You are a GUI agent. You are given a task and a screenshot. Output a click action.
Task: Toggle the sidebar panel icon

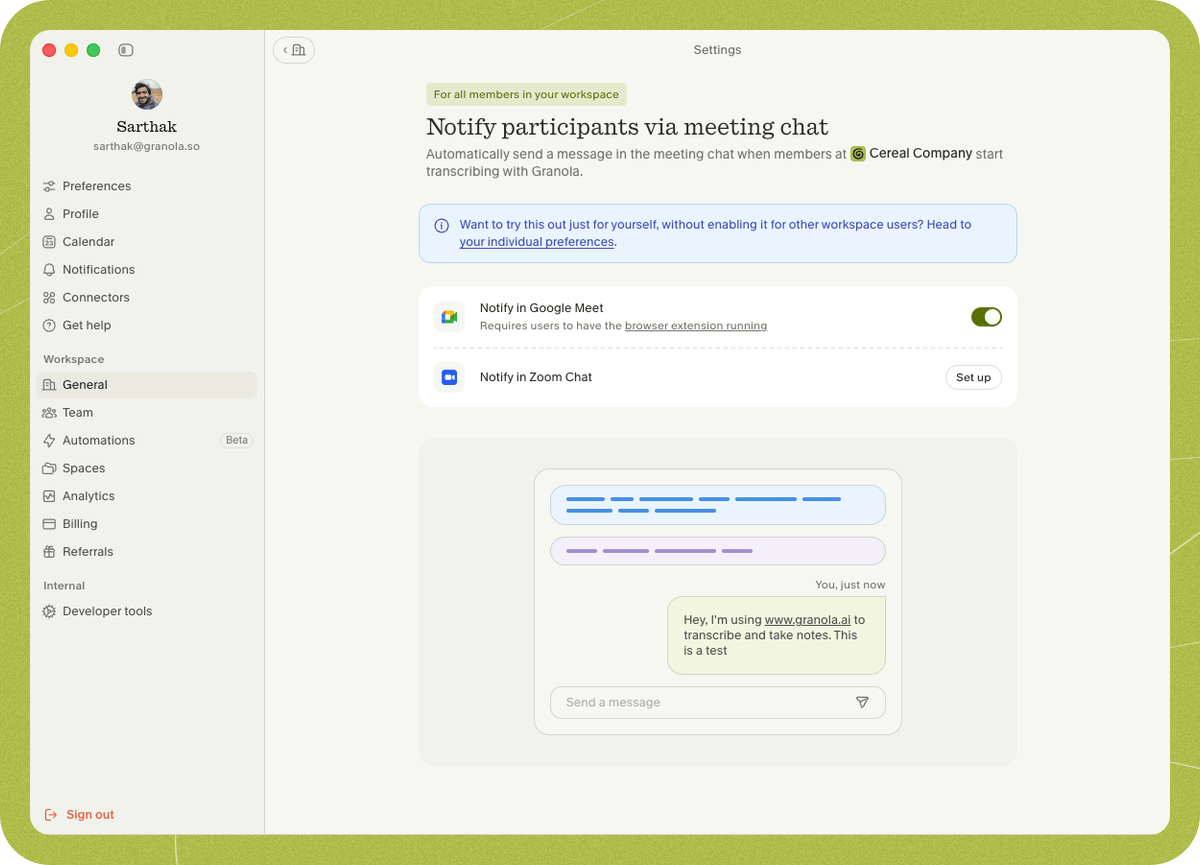125,50
